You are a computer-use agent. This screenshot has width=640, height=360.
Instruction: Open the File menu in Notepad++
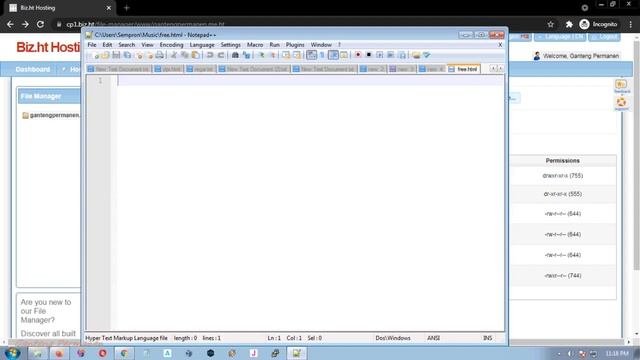pyautogui.click(x=92, y=45)
